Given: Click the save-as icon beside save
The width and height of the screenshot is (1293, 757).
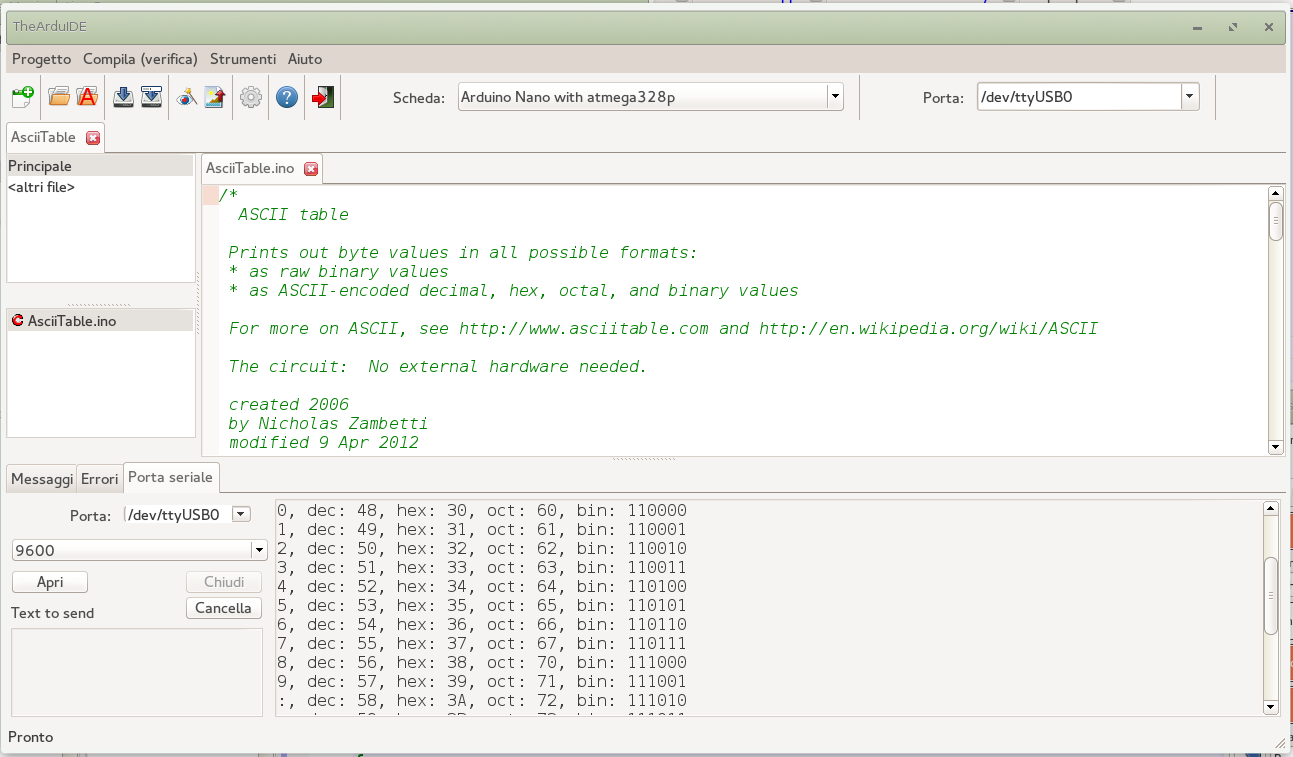Looking at the screenshot, I should [151, 97].
